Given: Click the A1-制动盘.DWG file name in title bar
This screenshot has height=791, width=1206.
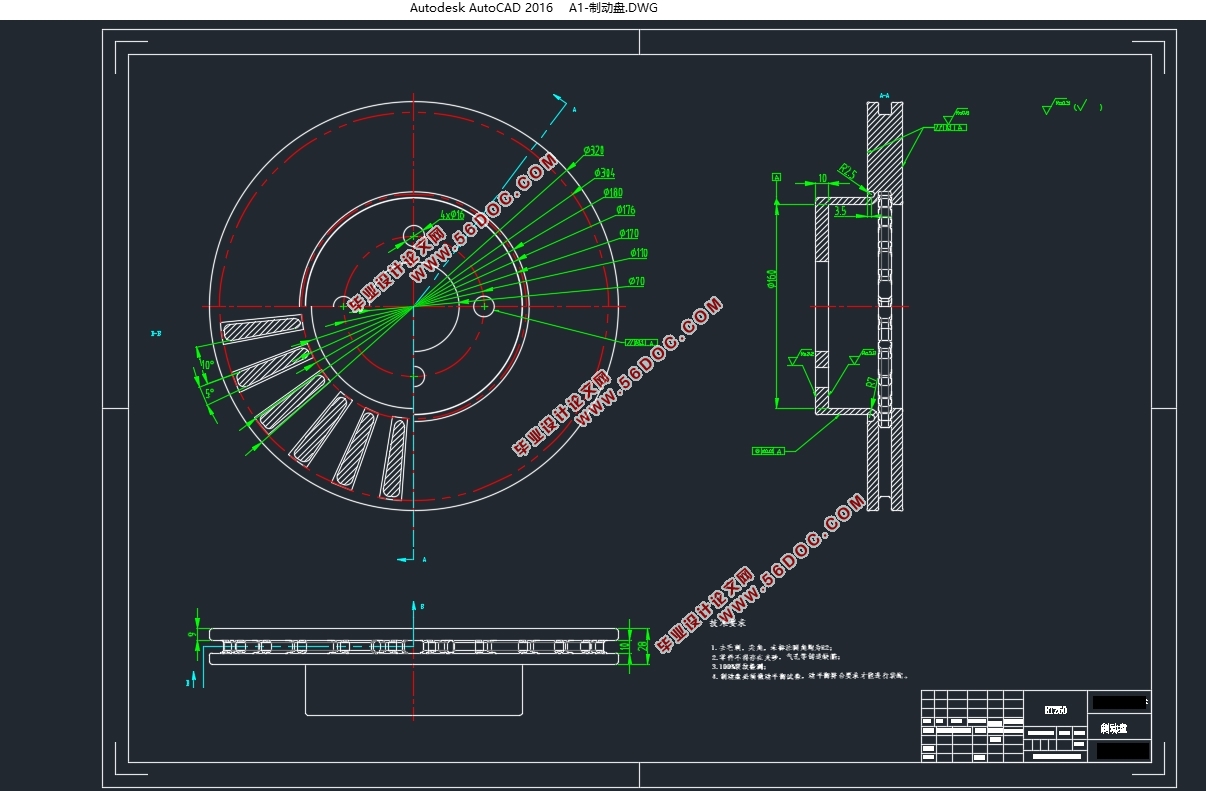Looking at the screenshot, I should [x=613, y=8].
